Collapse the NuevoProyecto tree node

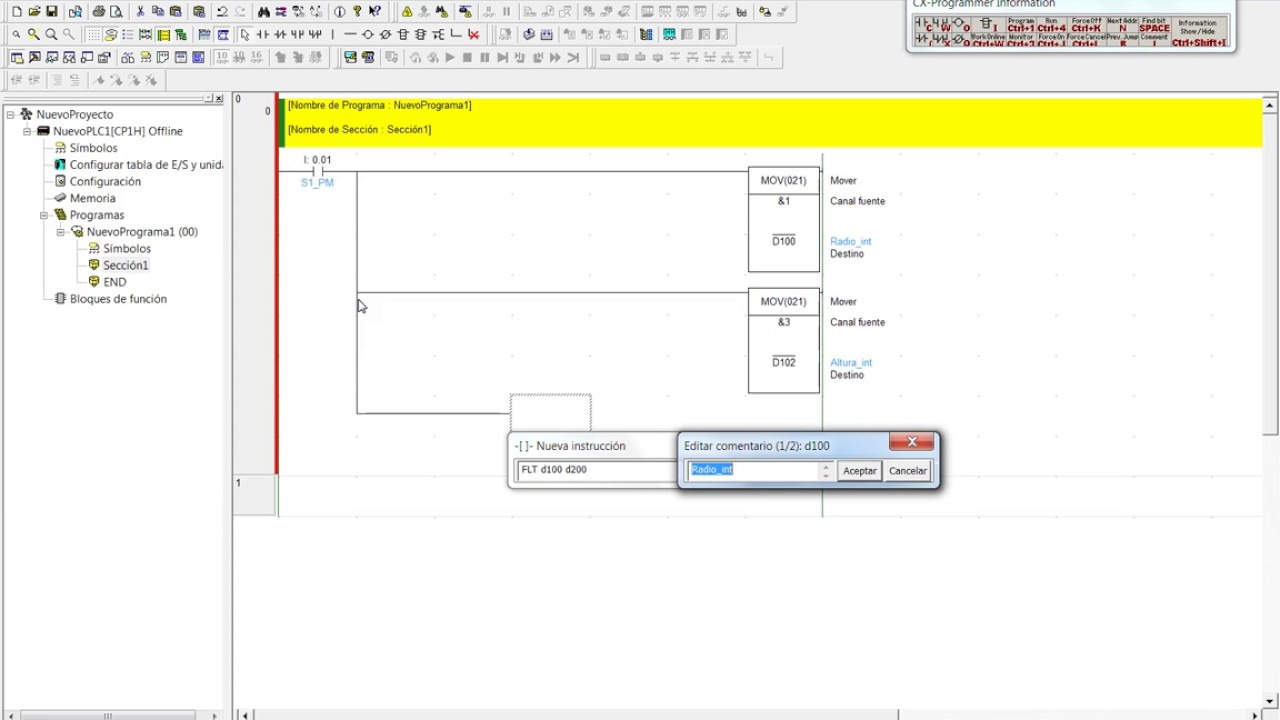point(11,114)
